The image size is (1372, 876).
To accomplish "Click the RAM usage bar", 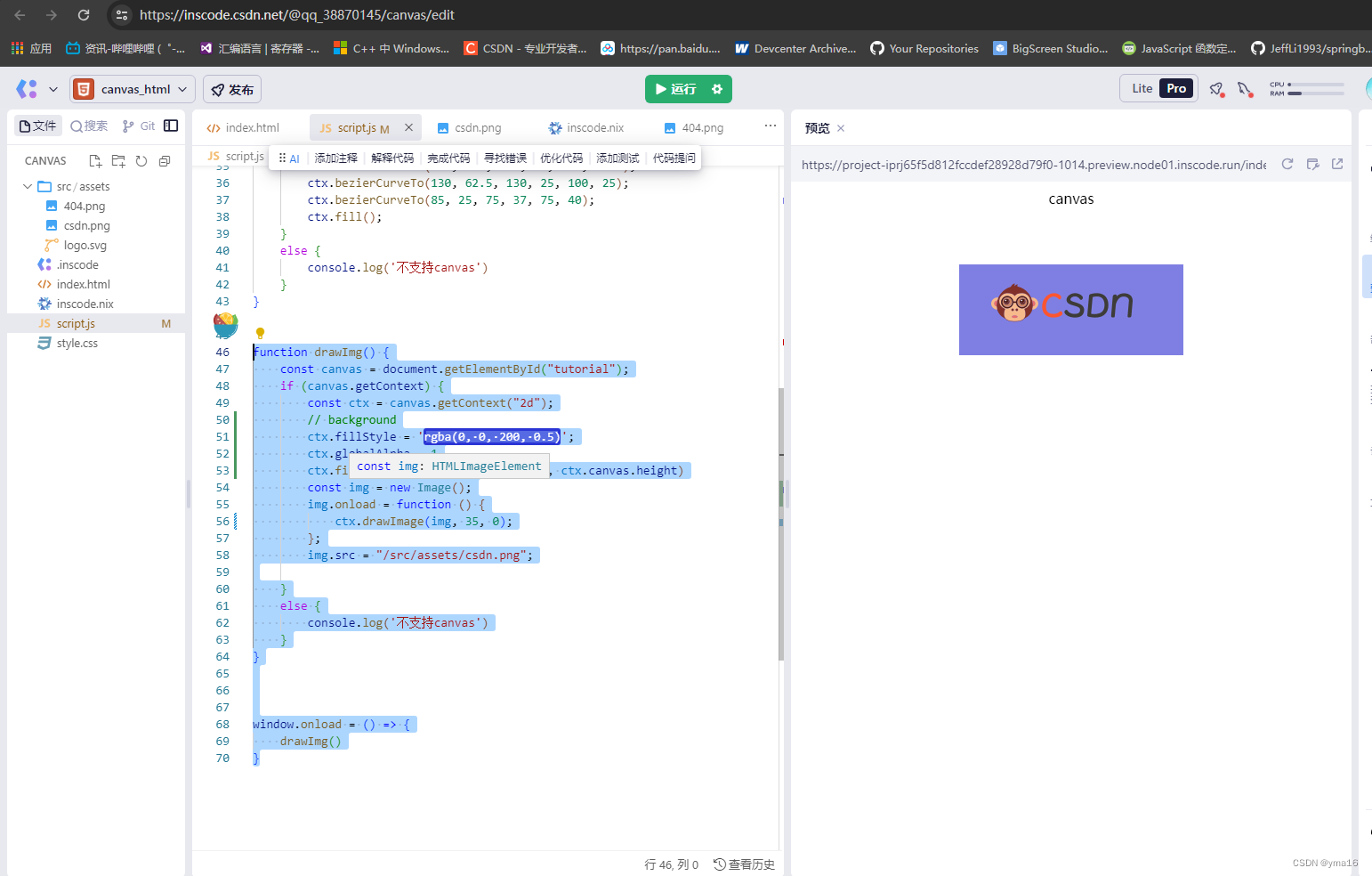I will point(1317,93).
